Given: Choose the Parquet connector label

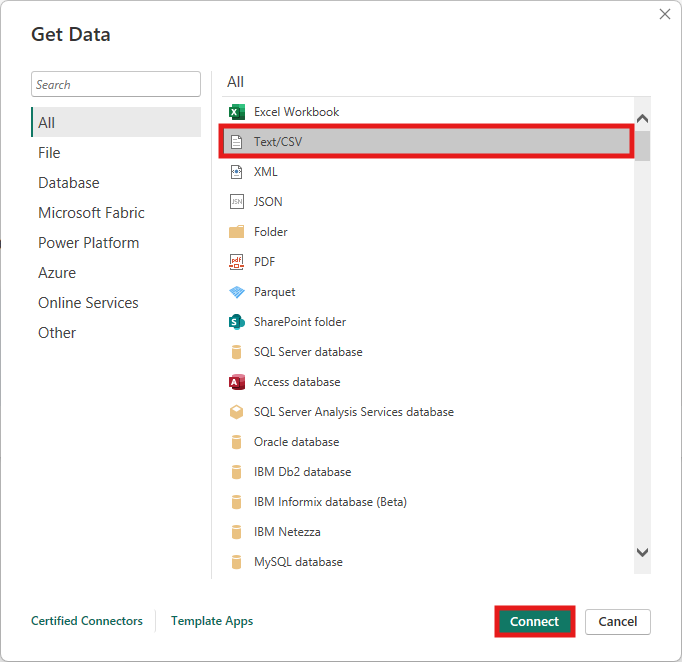Looking at the screenshot, I should 274,292.
